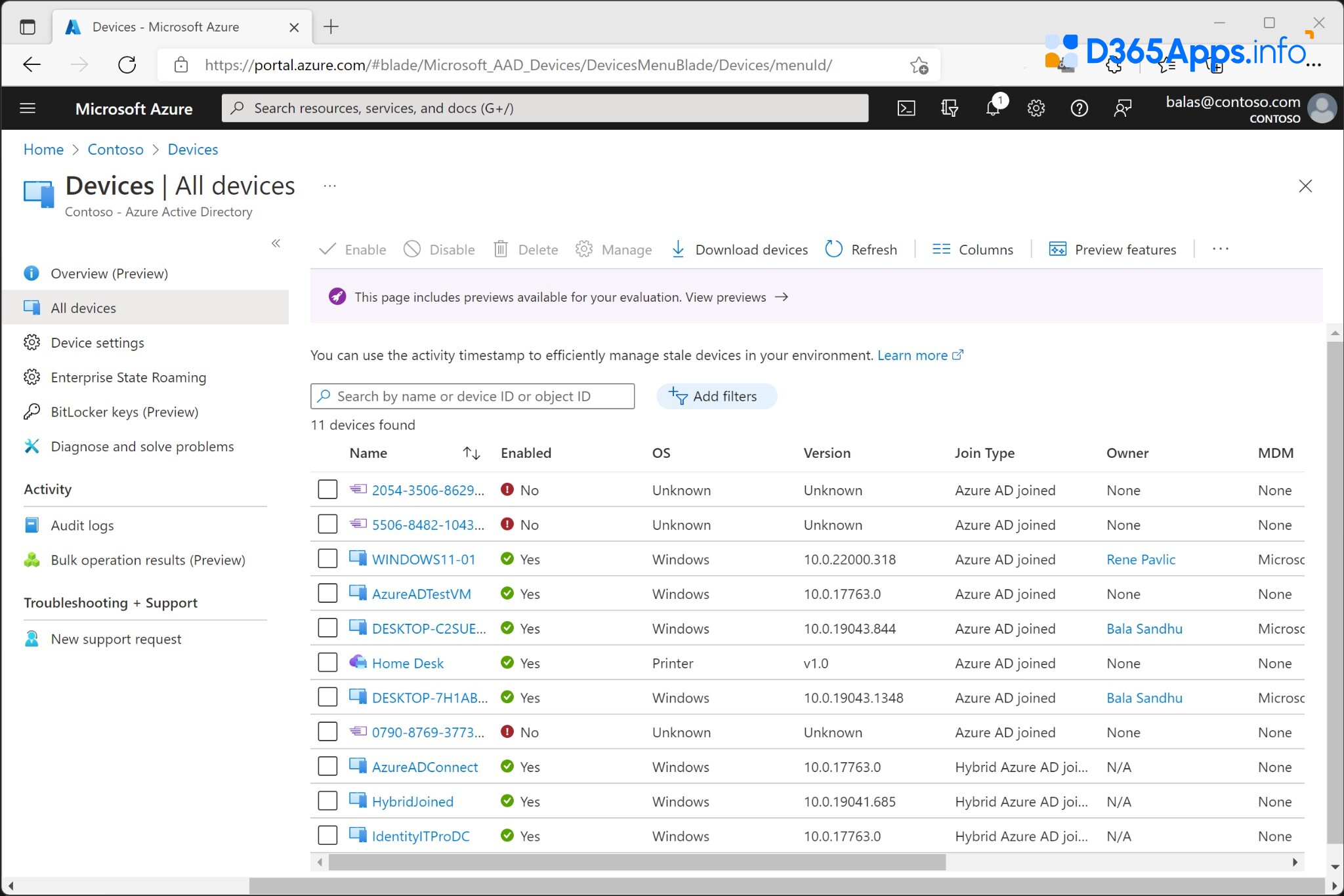The image size is (1344, 896).
Task: Click the device search input field
Action: tap(472, 396)
